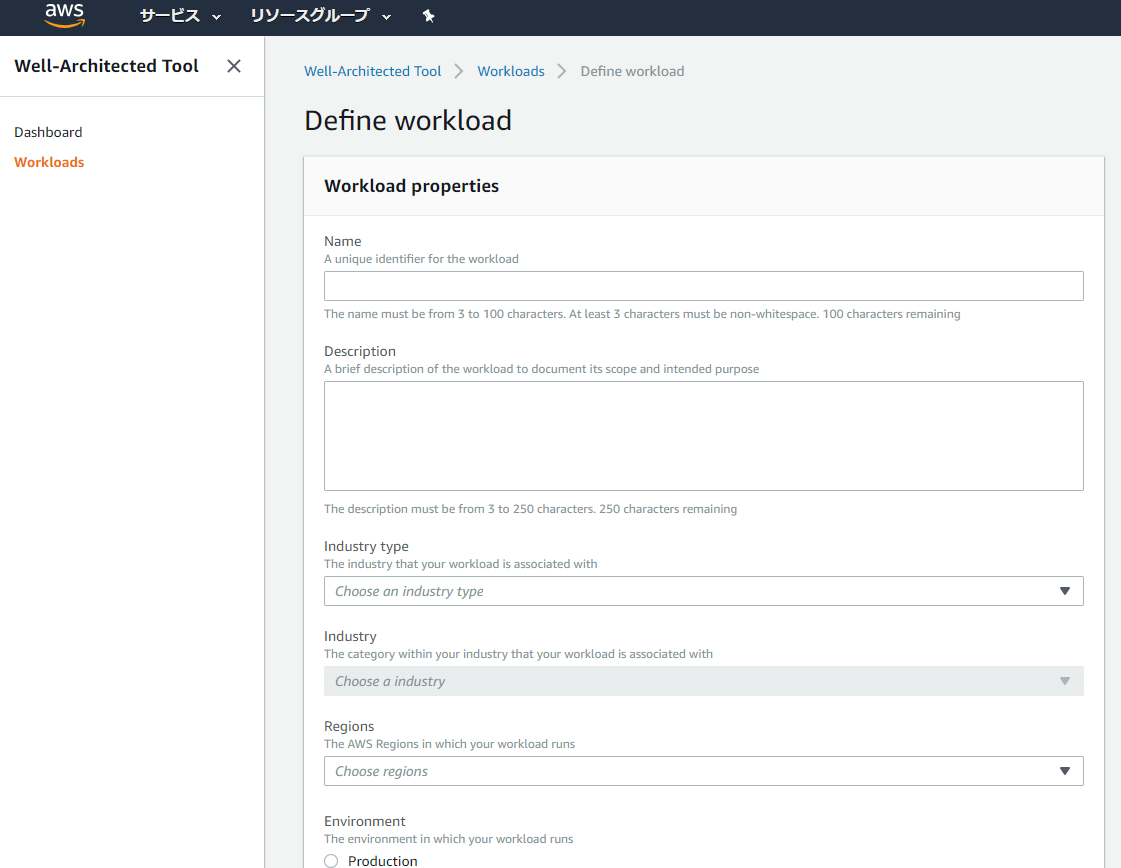Open the Regions dropdown
Image resolution: width=1121 pixels, height=868 pixels.
703,771
